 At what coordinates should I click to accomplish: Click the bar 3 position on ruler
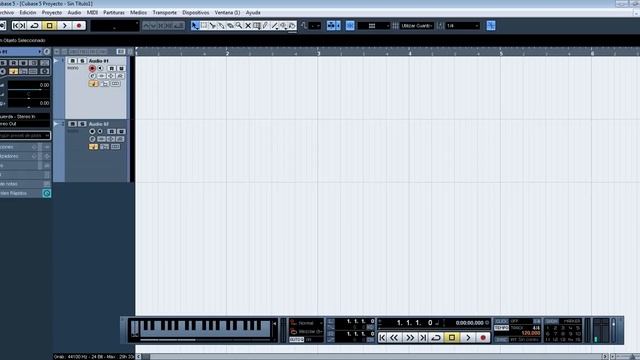pos(319,52)
